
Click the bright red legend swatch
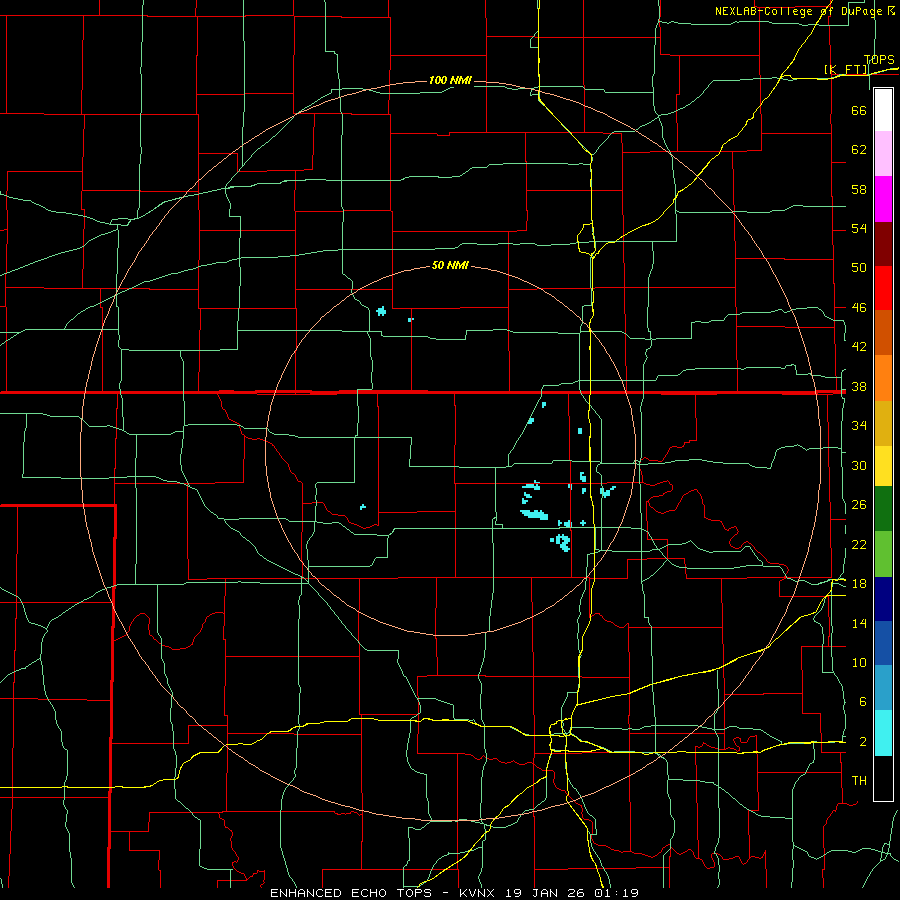[x=883, y=288]
